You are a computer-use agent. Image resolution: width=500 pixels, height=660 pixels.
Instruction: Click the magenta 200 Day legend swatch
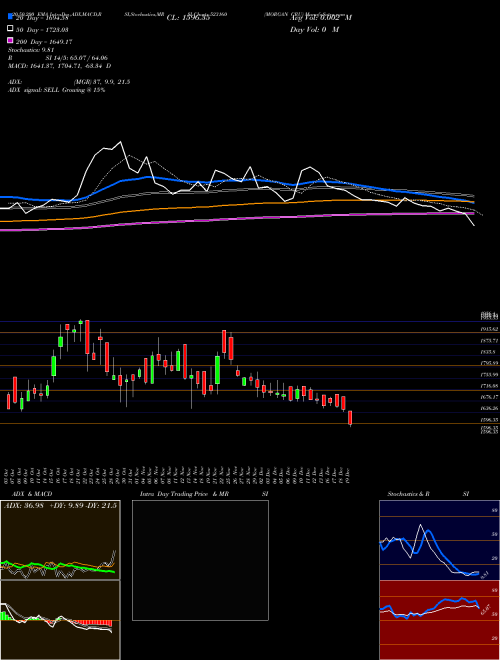10,40
